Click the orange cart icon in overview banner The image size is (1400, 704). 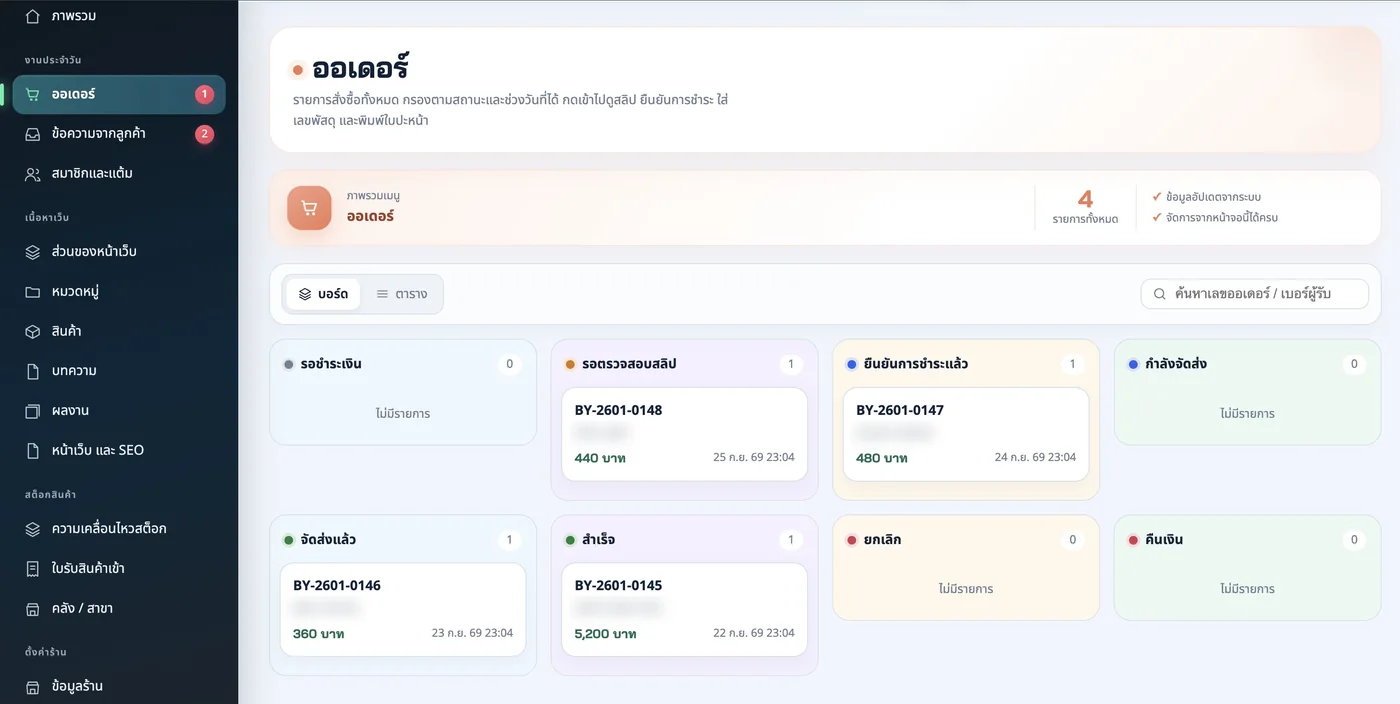coord(309,208)
